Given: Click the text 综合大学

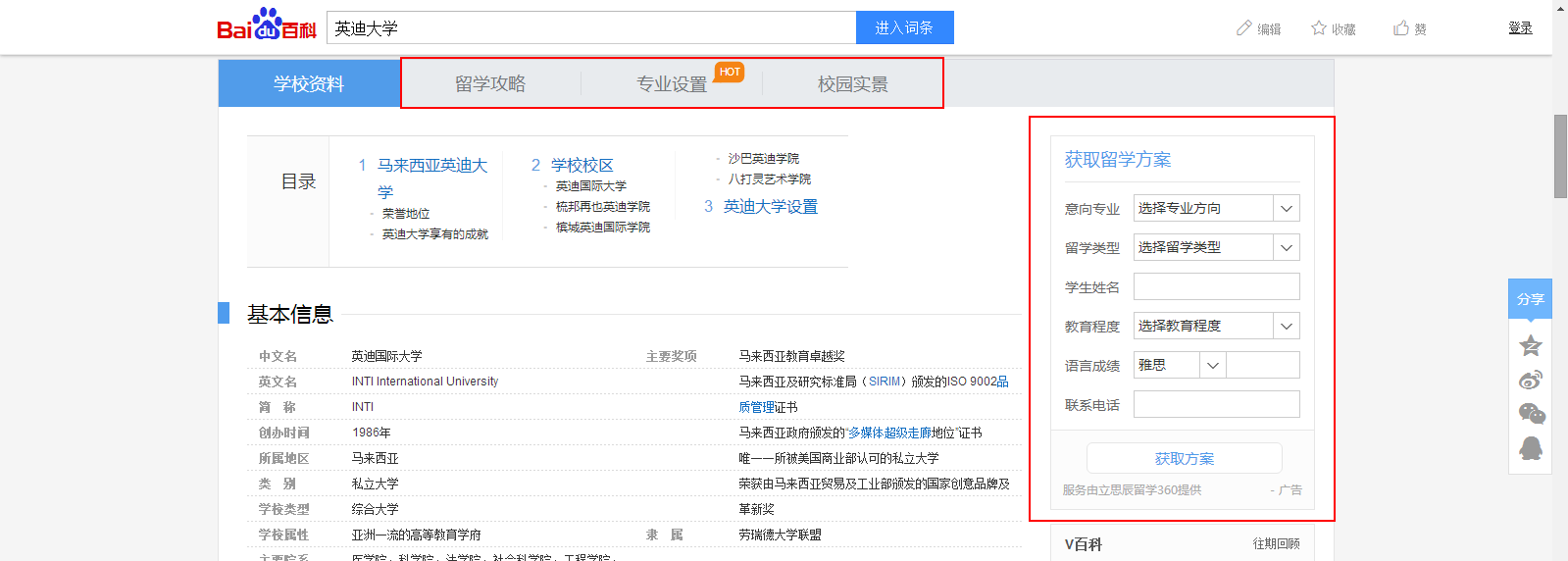Looking at the screenshot, I should click(375, 509).
